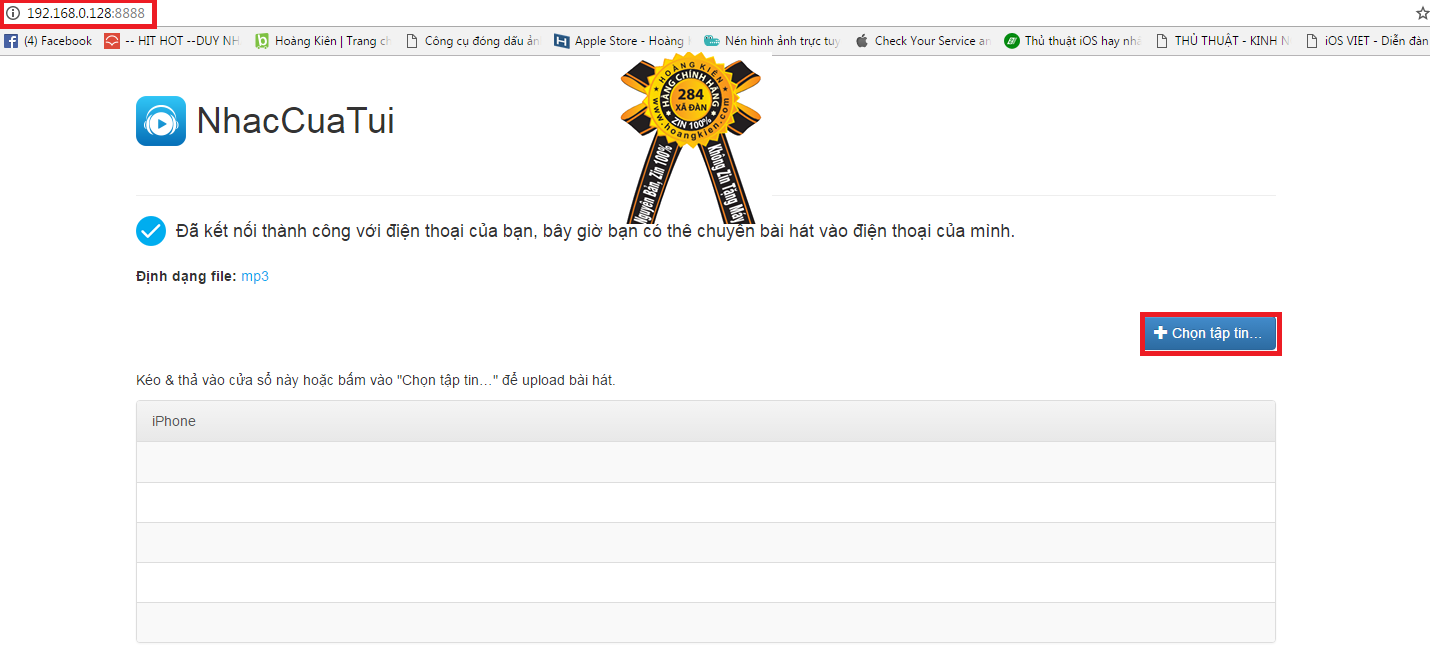Click the mp3 file format link
This screenshot has height=648, width=1430.
coord(255,276)
